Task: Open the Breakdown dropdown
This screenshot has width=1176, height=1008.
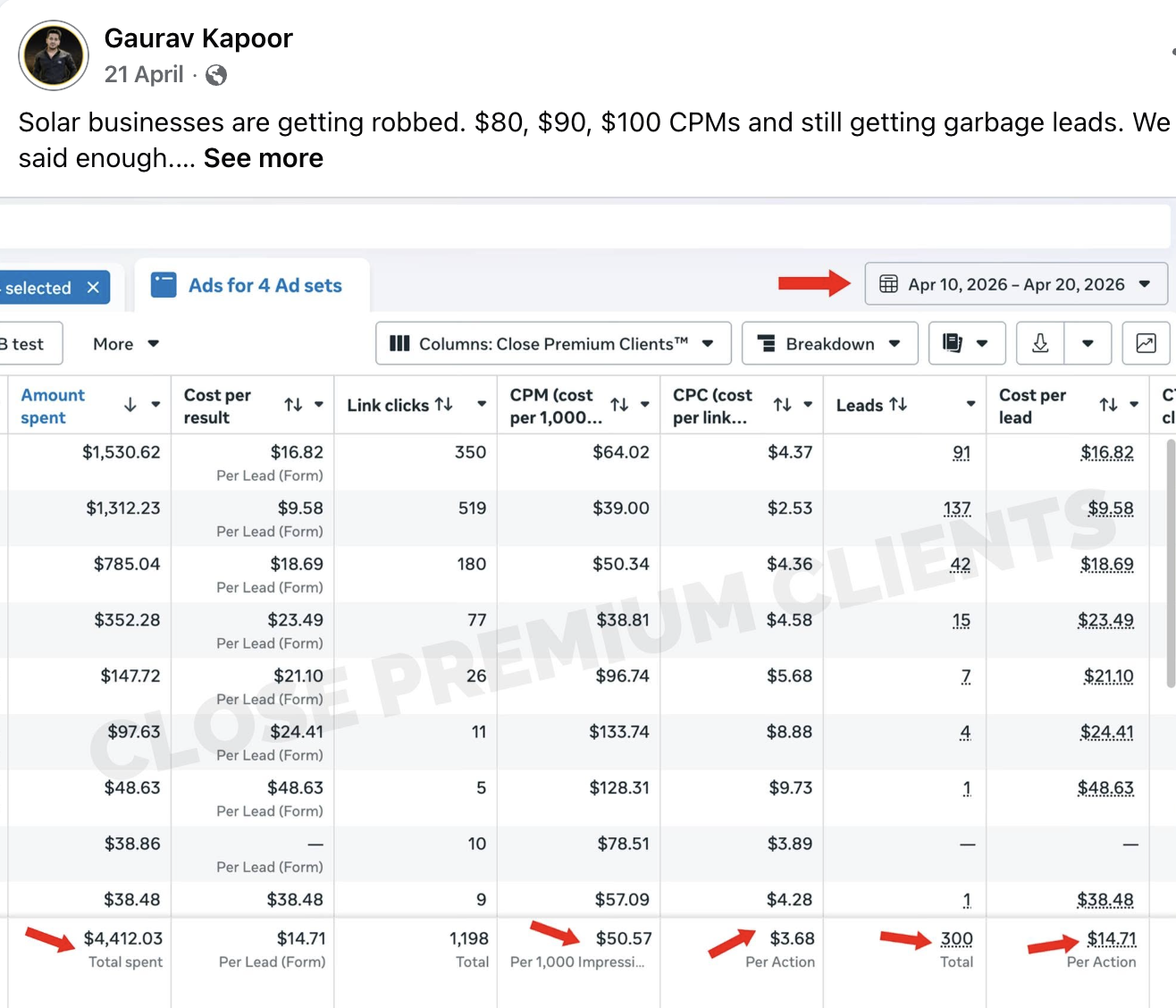Action: 830,344
